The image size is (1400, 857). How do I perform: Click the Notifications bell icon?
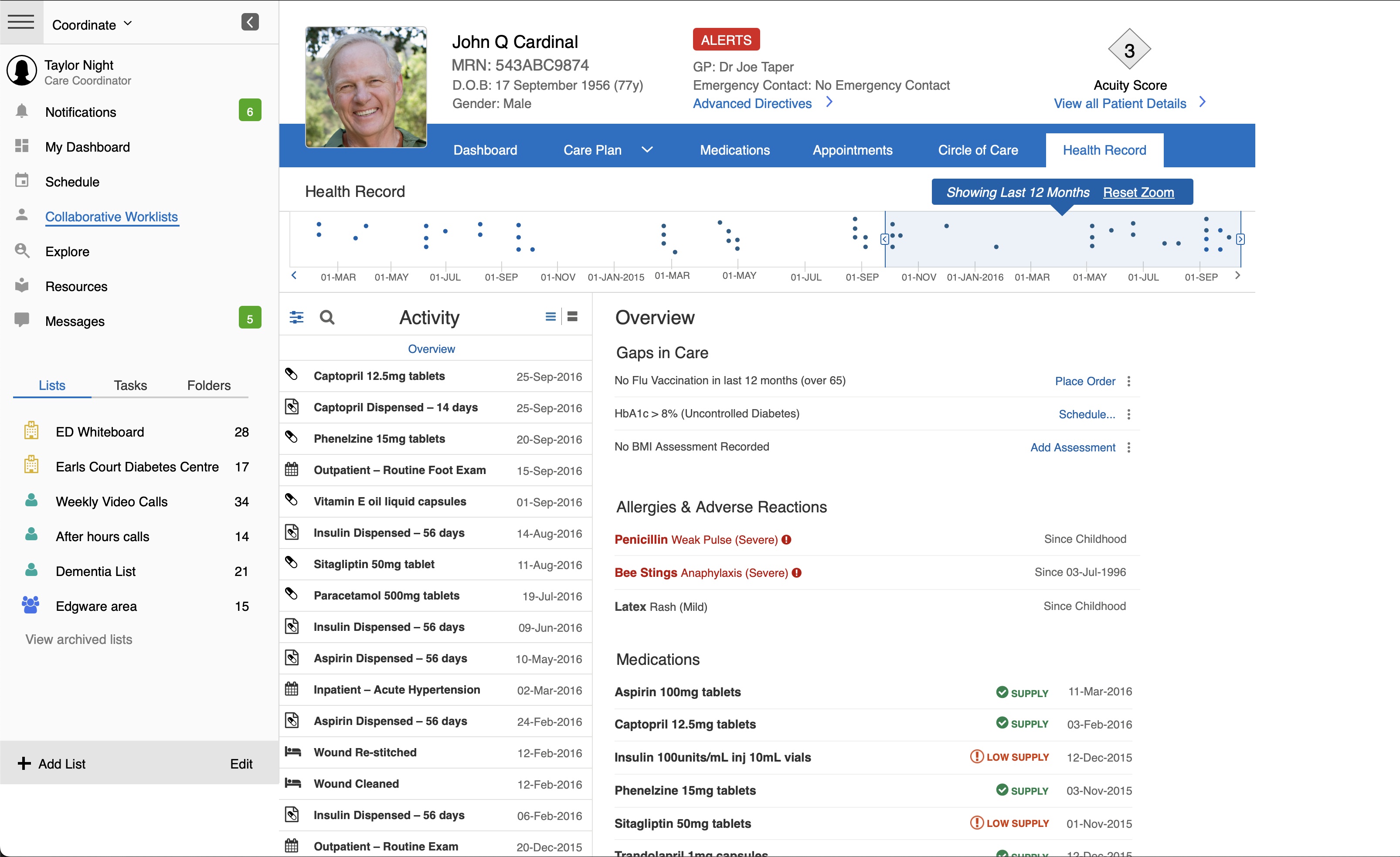tap(22, 111)
